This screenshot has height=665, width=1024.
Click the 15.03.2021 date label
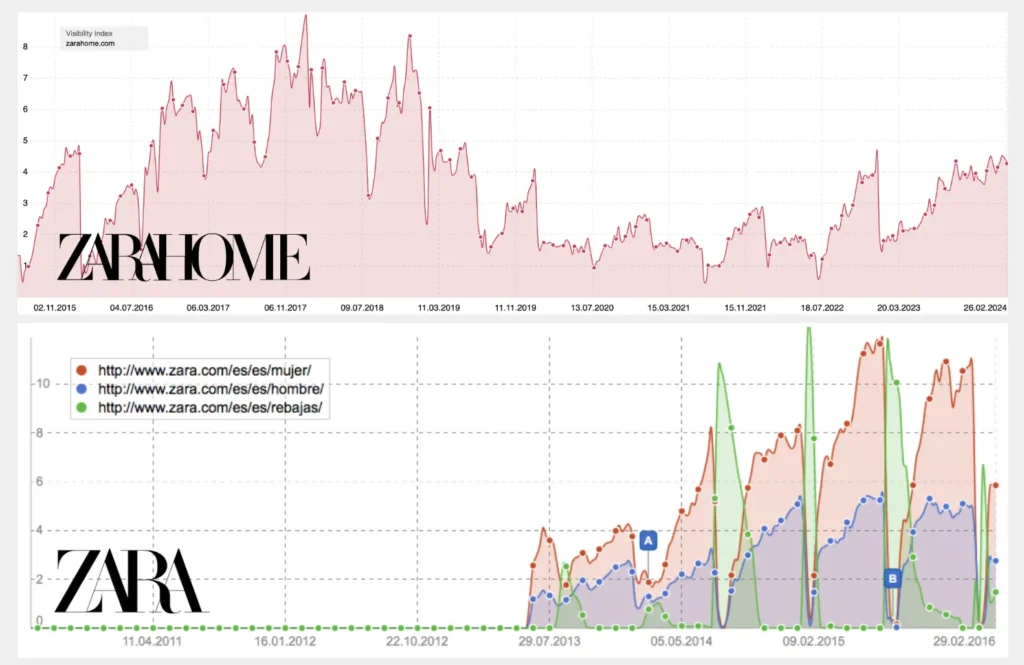click(x=669, y=308)
